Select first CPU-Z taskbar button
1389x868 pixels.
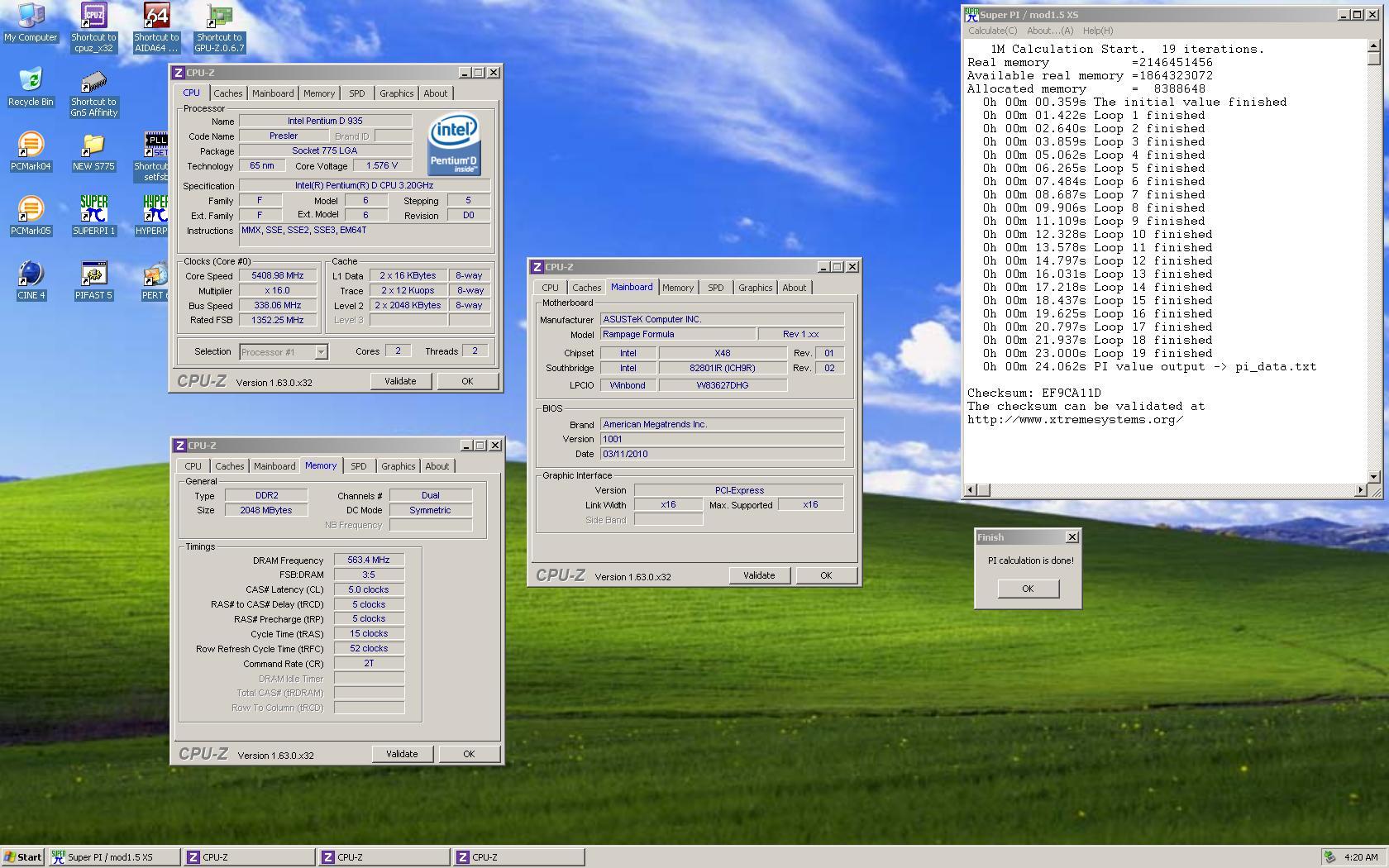click(x=251, y=857)
